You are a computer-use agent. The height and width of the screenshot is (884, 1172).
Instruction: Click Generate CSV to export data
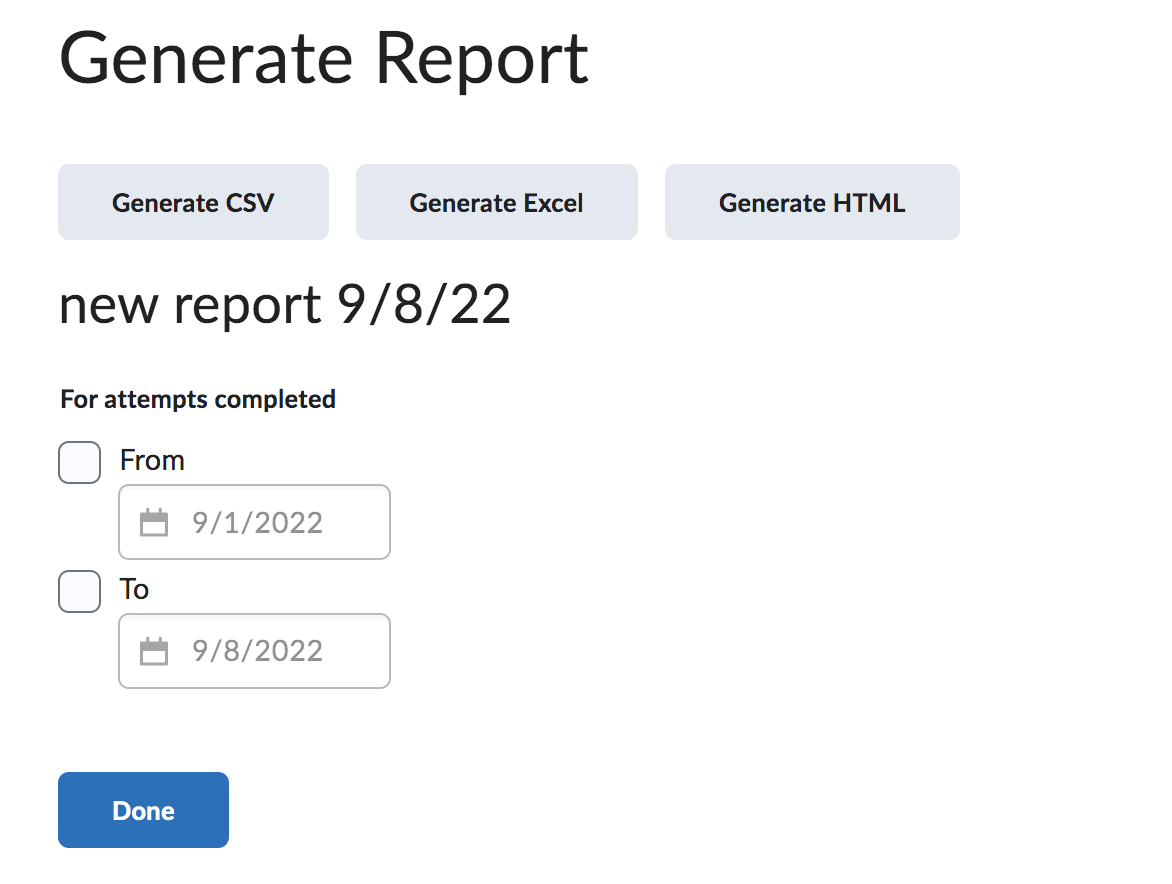point(193,202)
